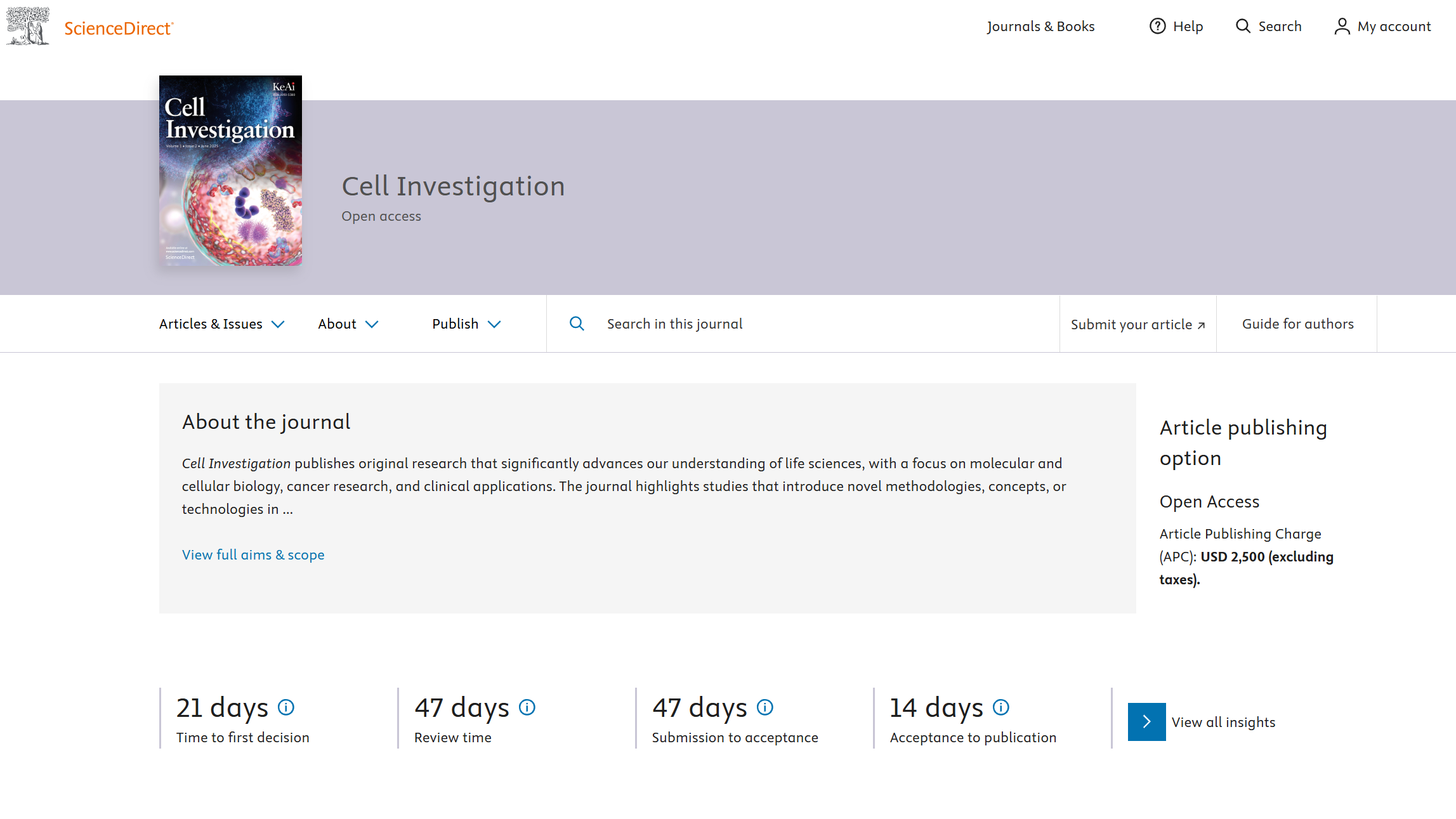Click the Elsevier tree logo

pos(27,26)
